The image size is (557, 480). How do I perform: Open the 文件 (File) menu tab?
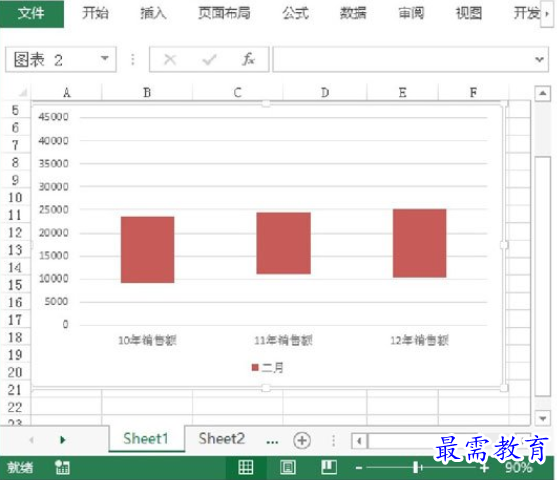point(32,14)
